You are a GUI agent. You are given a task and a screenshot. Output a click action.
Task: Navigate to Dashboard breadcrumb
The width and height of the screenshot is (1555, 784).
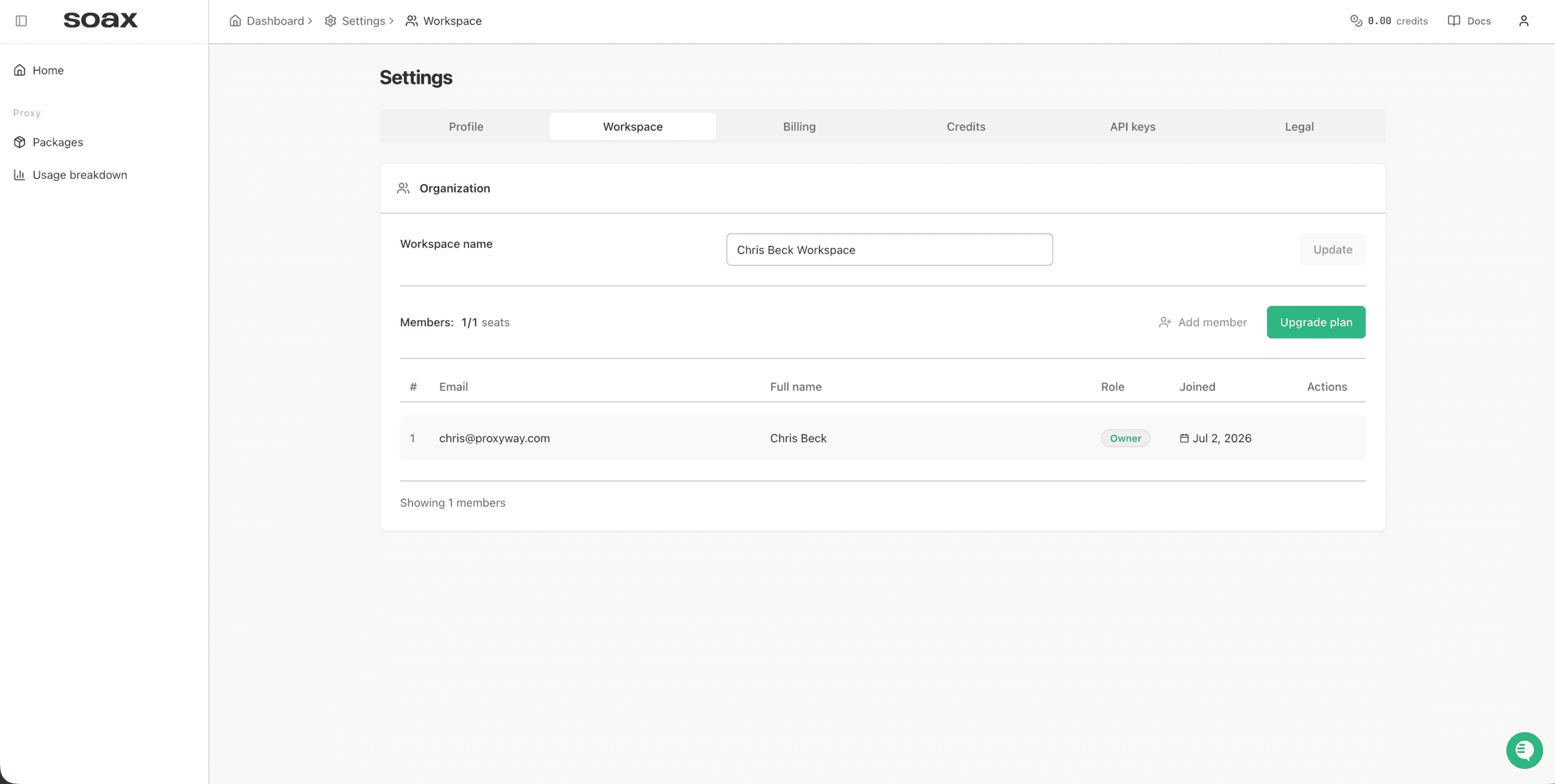[275, 21]
